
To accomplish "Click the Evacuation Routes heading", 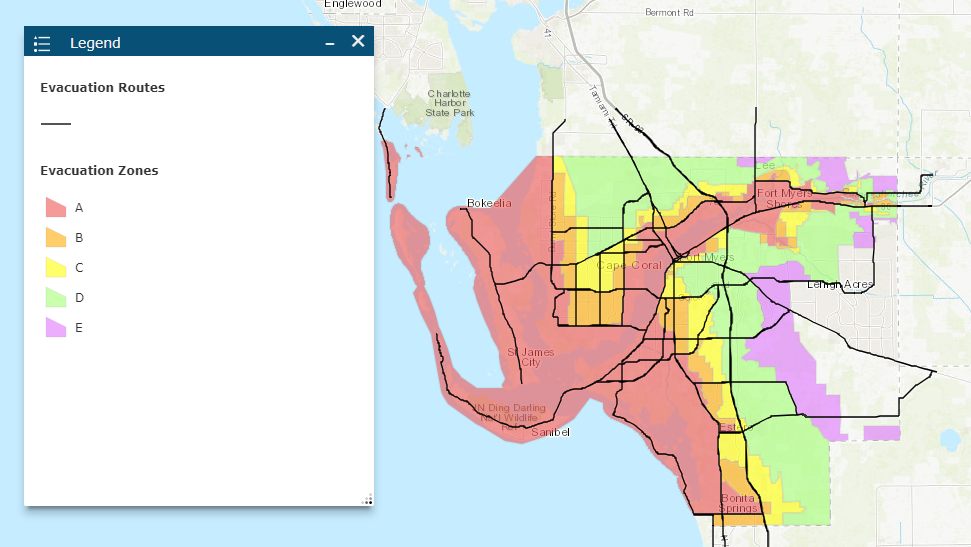I will coord(102,88).
